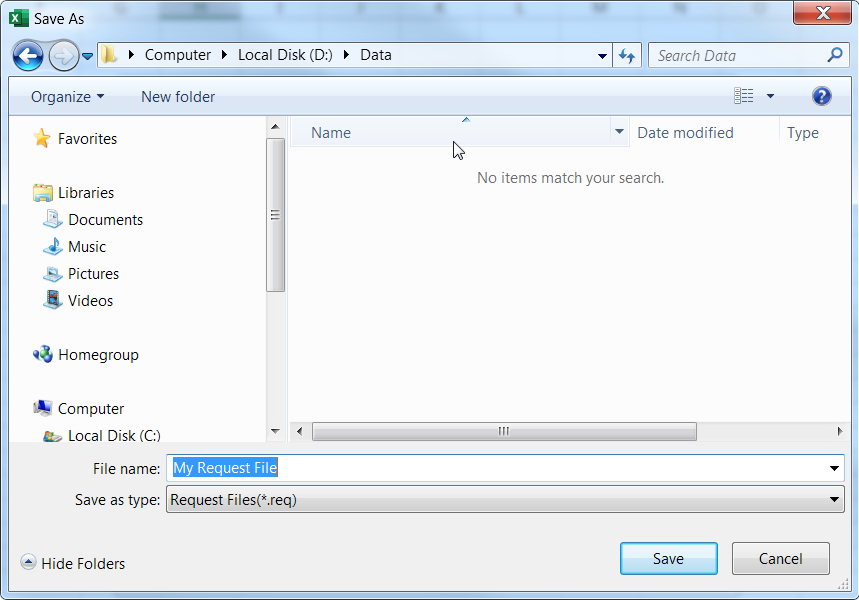
Task: Open the Help question mark icon
Action: pos(821,96)
